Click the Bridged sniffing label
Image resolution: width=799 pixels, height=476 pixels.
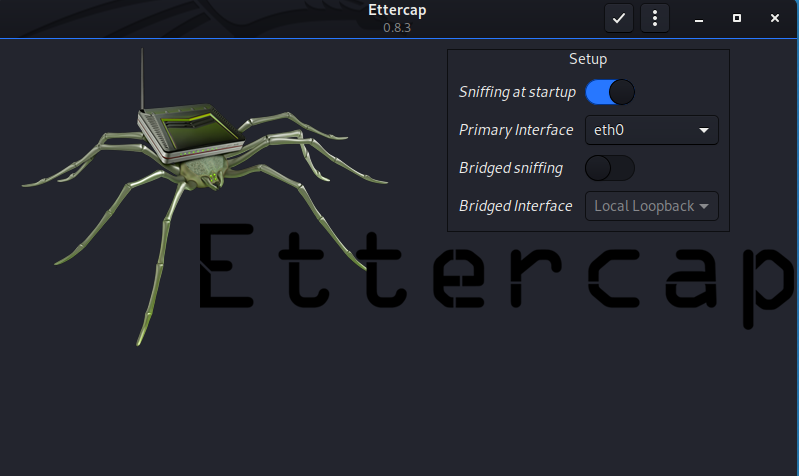pos(511,168)
